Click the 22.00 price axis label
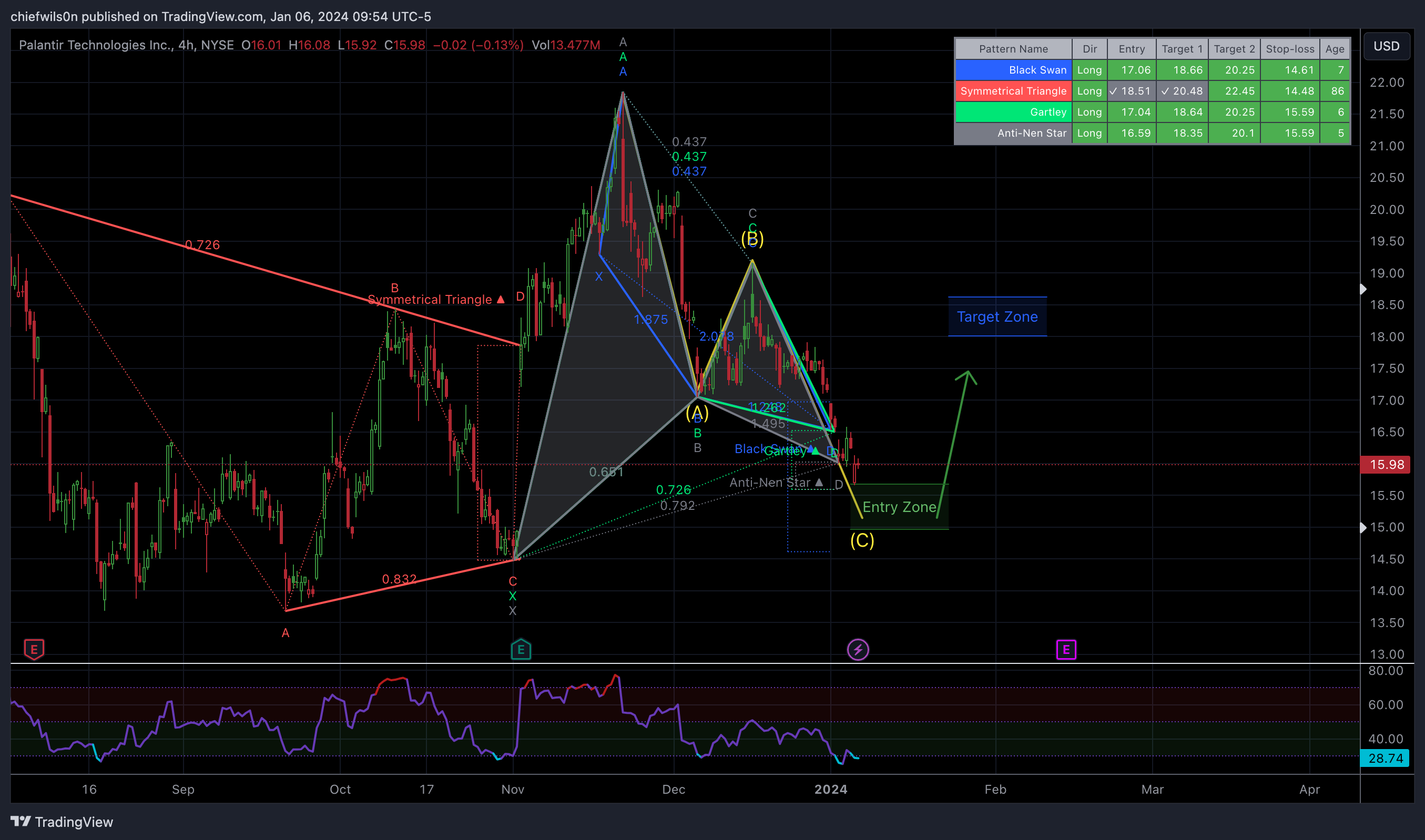This screenshot has width=1425, height=840. (x=1387, y=83)
